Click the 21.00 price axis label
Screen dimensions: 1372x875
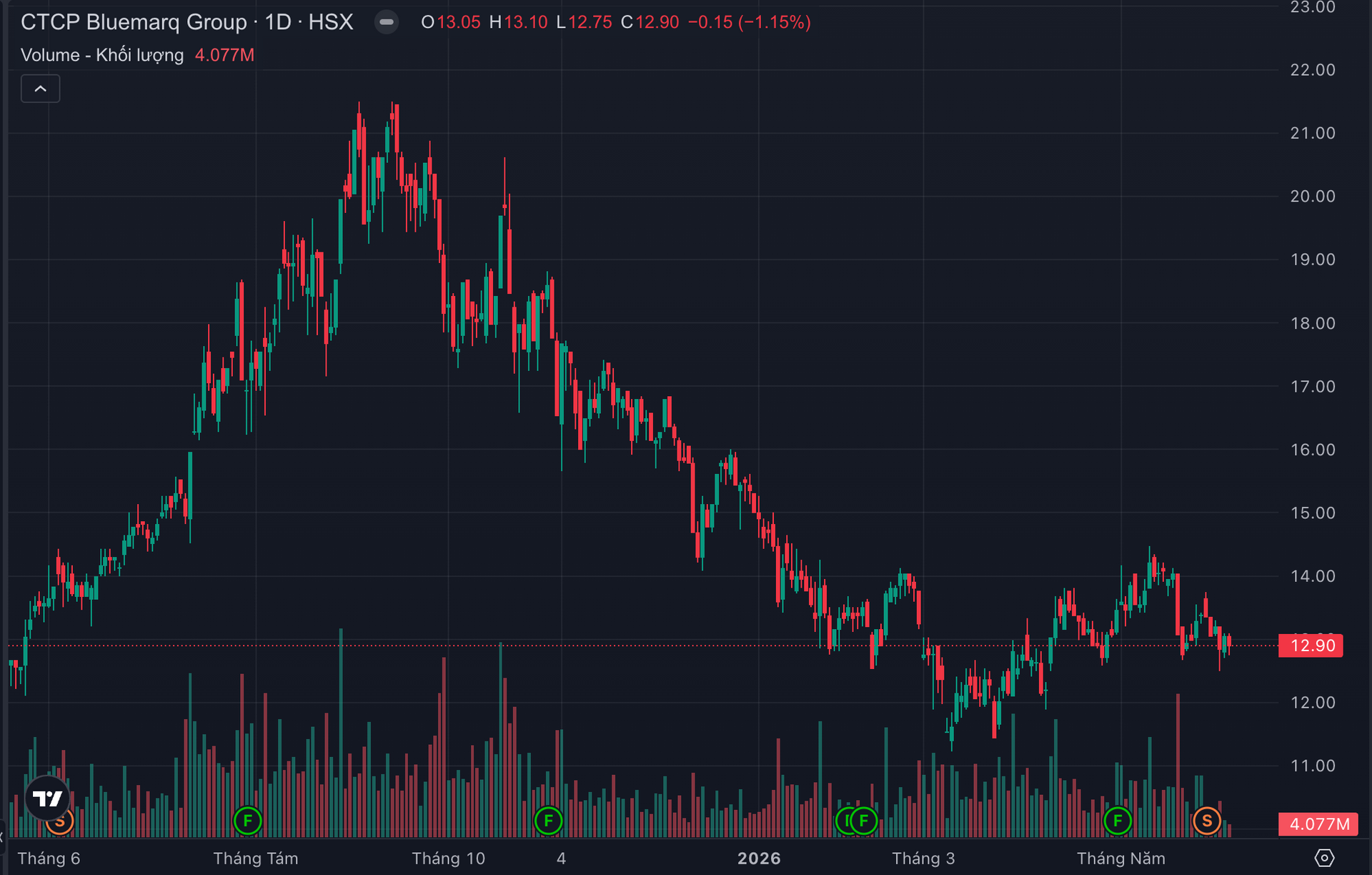pyautogui.click(x=1313, y=133)
